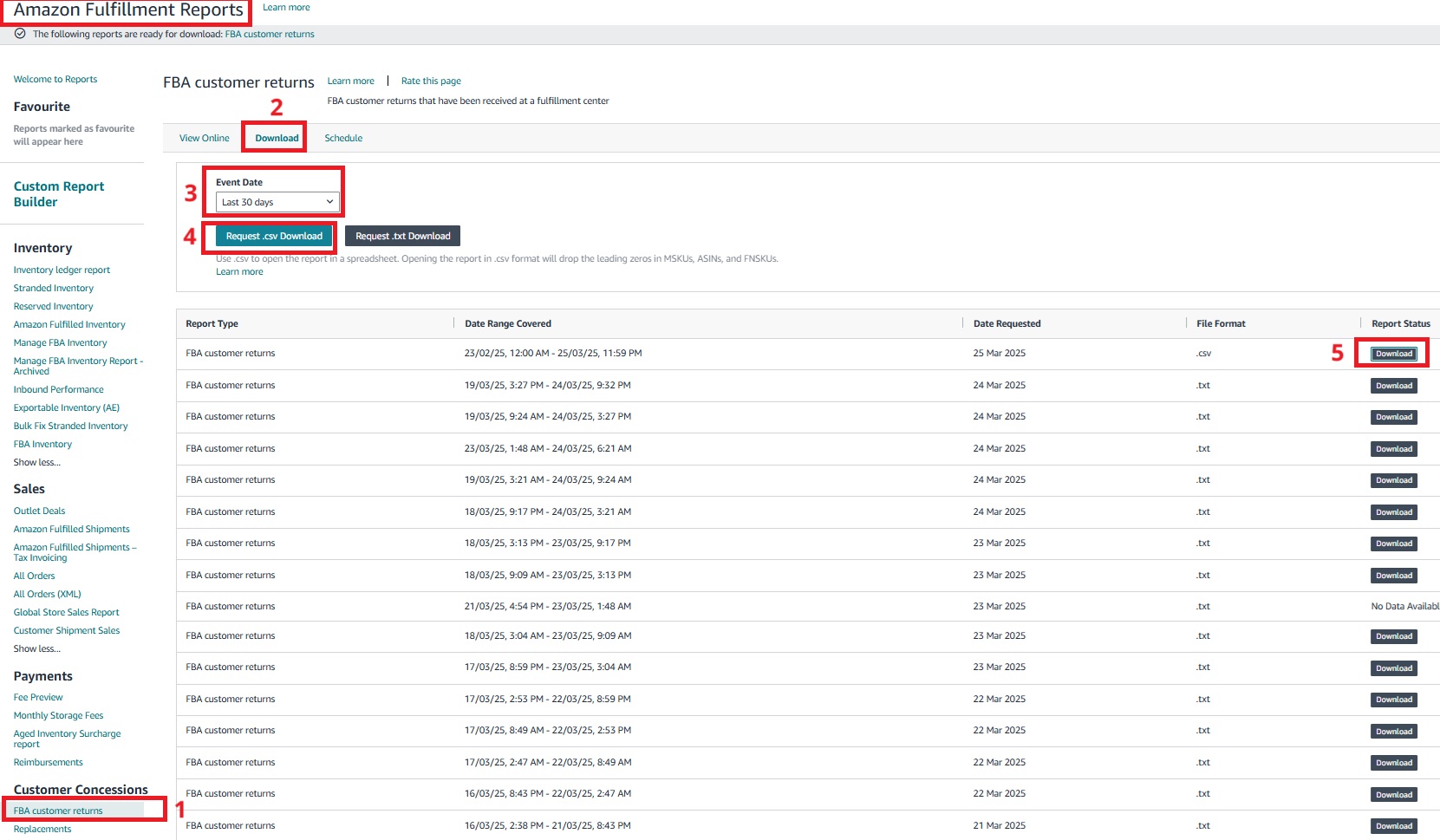Viewport: 1440px width, 840px height.
Task: Collapse Inventory list with Show less
Action: pos(37,462)
